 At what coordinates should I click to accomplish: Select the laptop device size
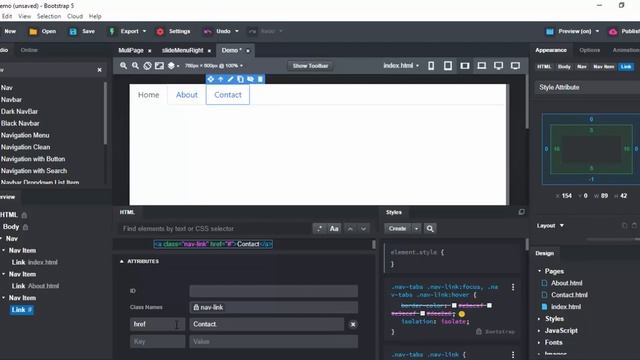click(x=482, y=66)
